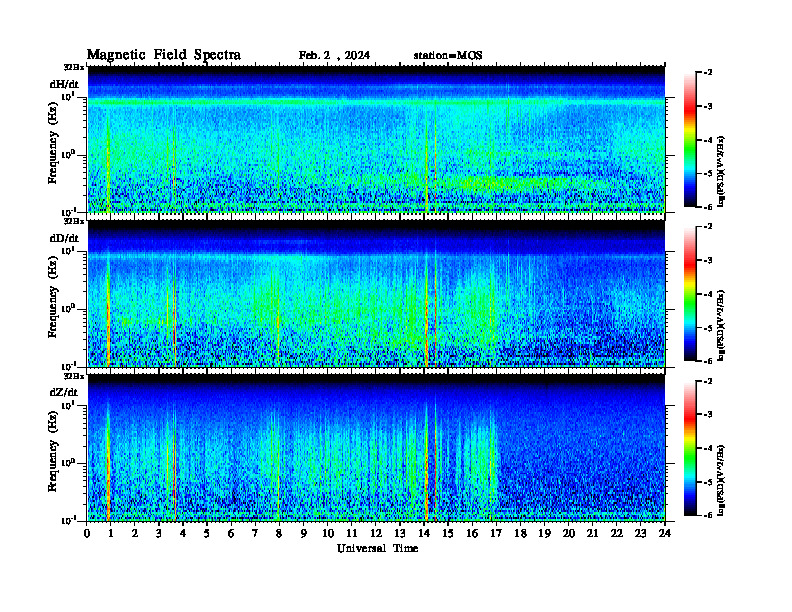Click the "32Hz" label atop the dH/dt panel
The height and width of the screenshot is (612, 792).
click(x=73, y=67)
